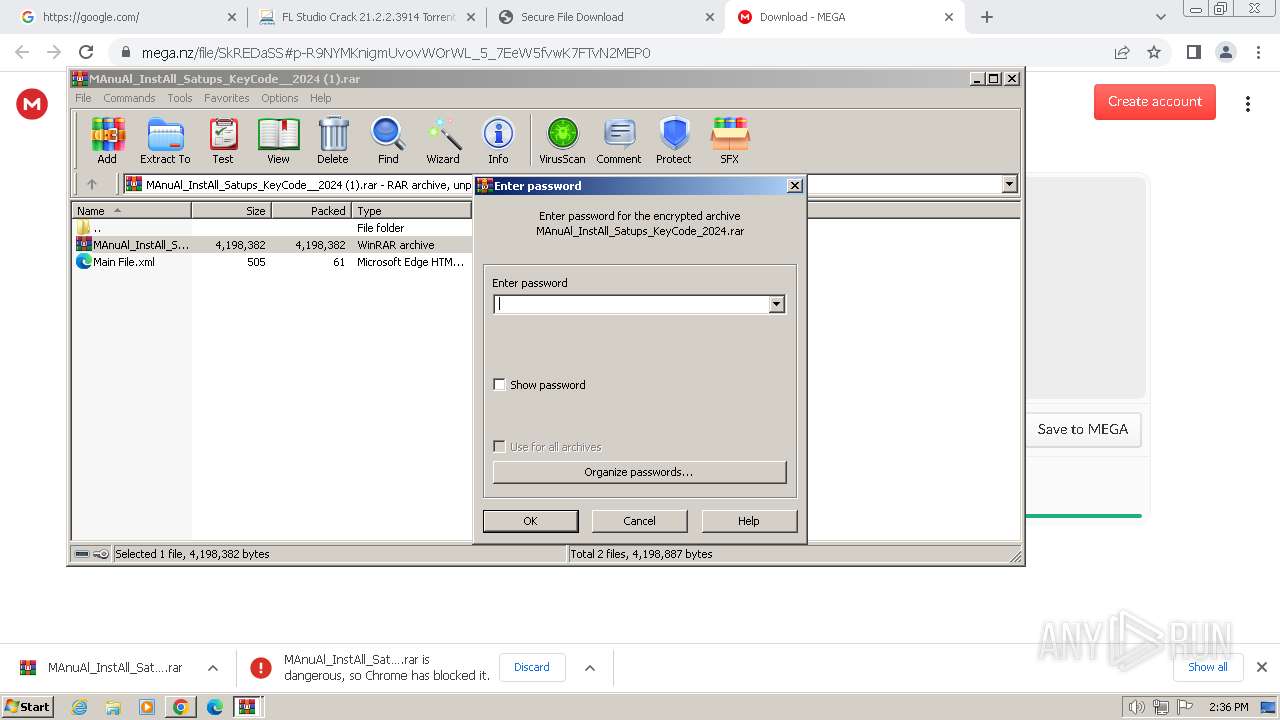Switch to the FL Studio Crack tab

366,17
